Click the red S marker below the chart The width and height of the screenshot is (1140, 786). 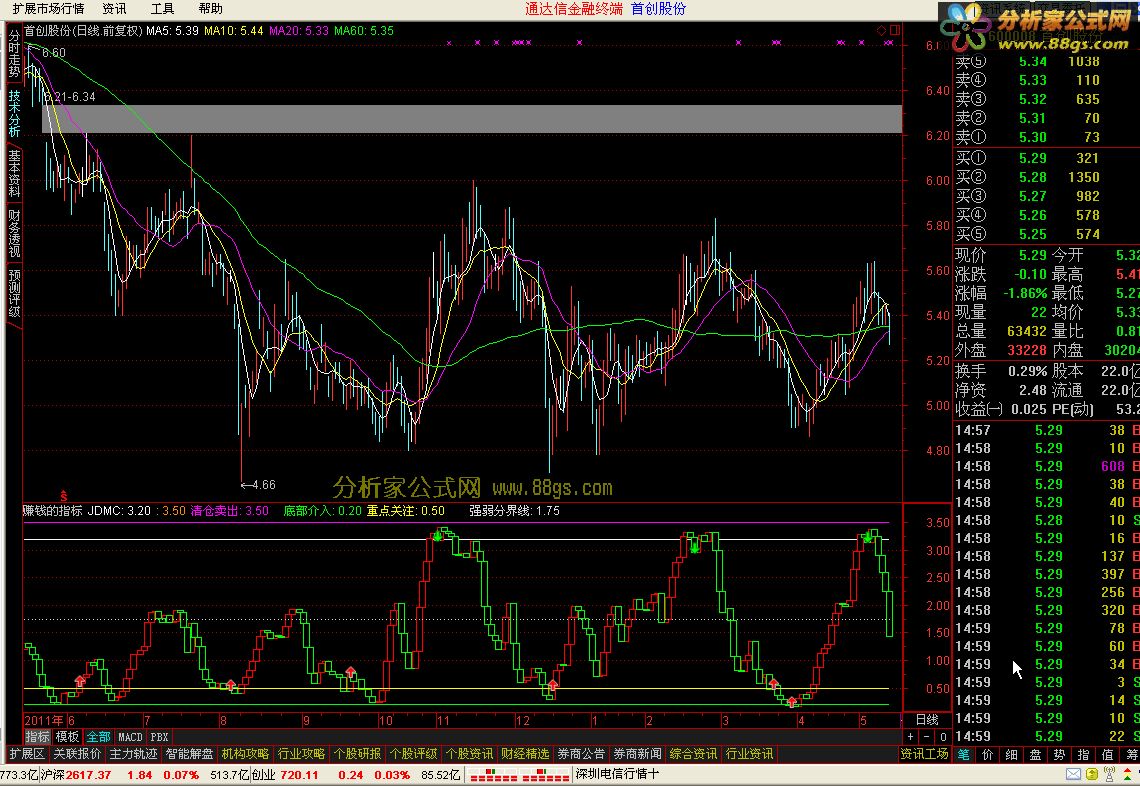[x=64, y=496]
